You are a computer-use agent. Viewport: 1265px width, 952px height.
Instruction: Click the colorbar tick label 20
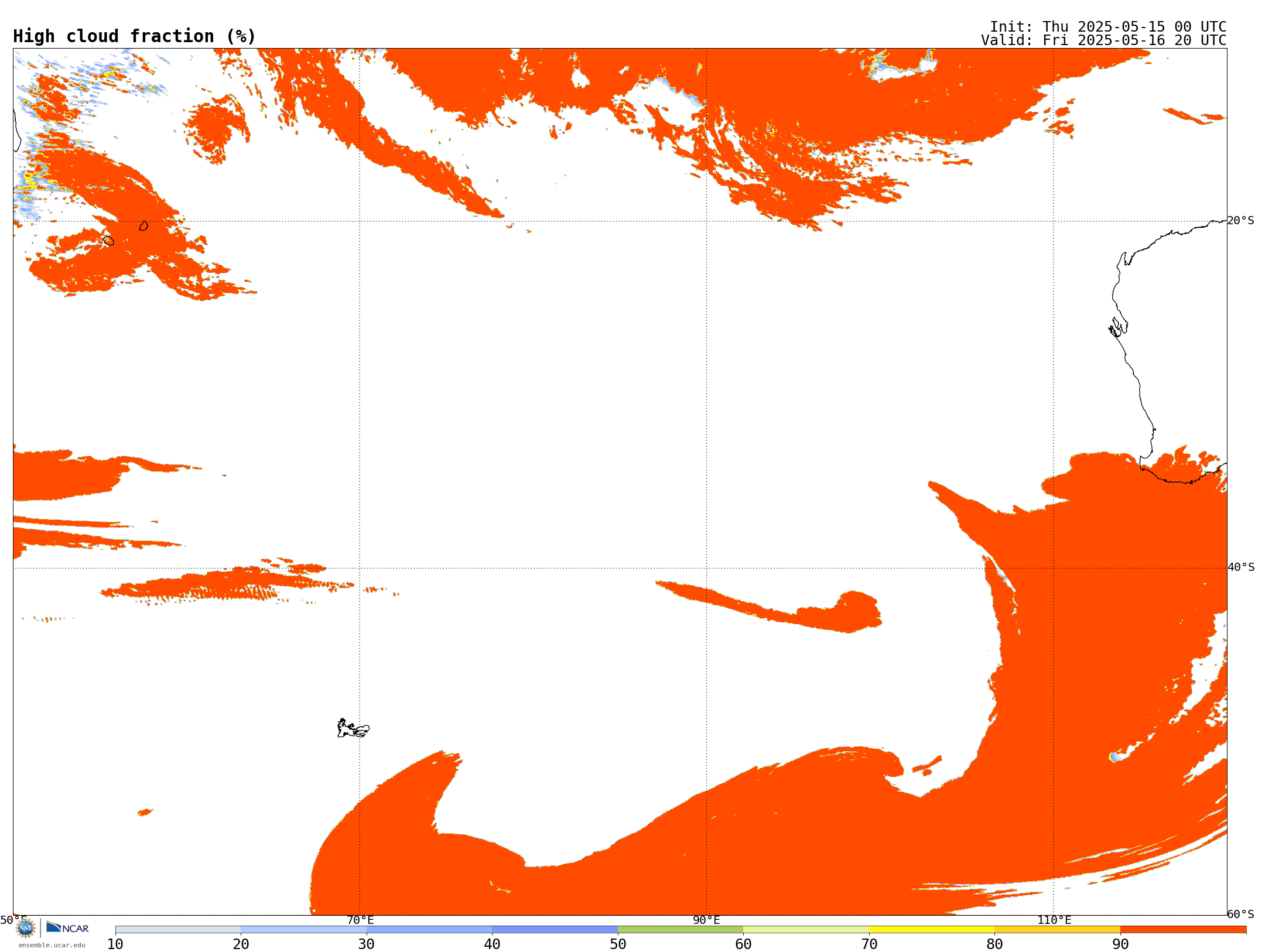(241, 944)
